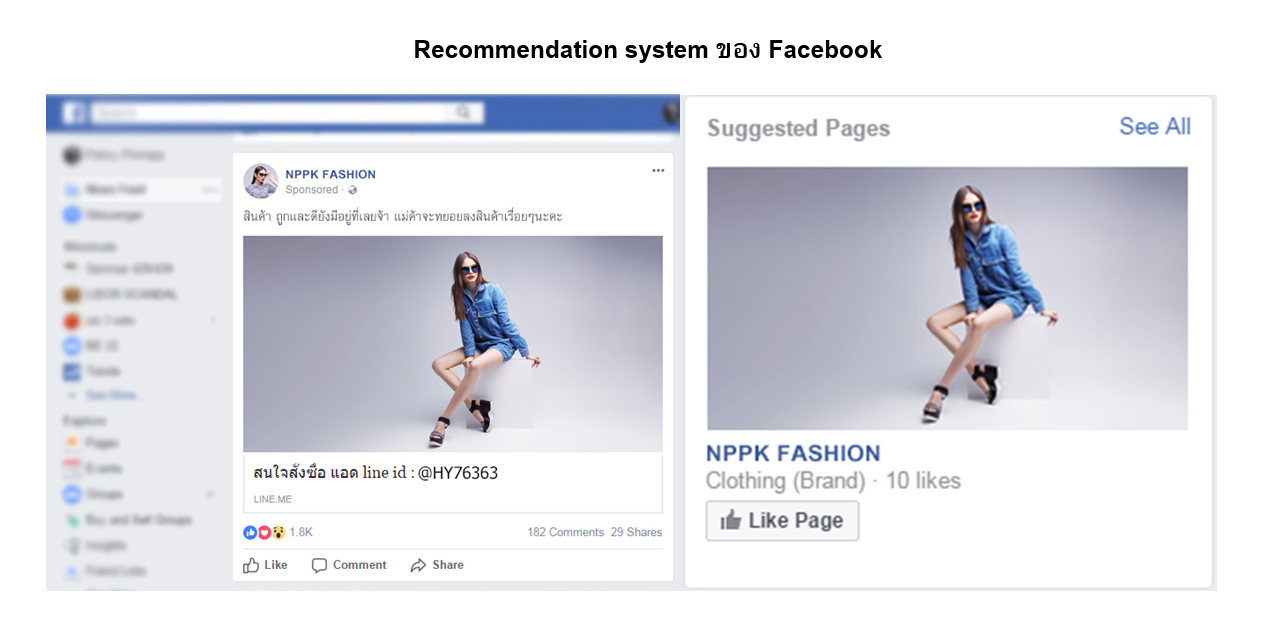Image resolution: width=1268 pixels, height=638 pixels.
Task: Click the Like thumbs-up icon under post
Action: [251, 566]
